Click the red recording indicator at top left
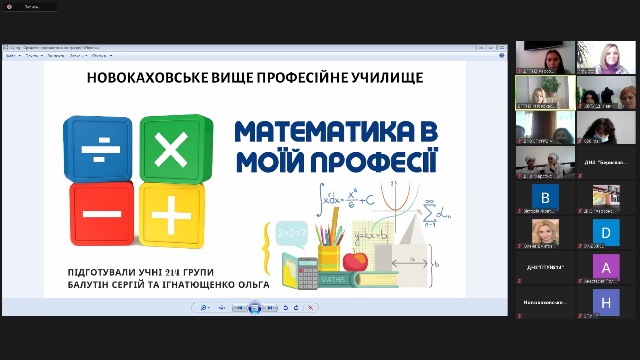Viewport: 640px width, 360px height. (9, 7)
